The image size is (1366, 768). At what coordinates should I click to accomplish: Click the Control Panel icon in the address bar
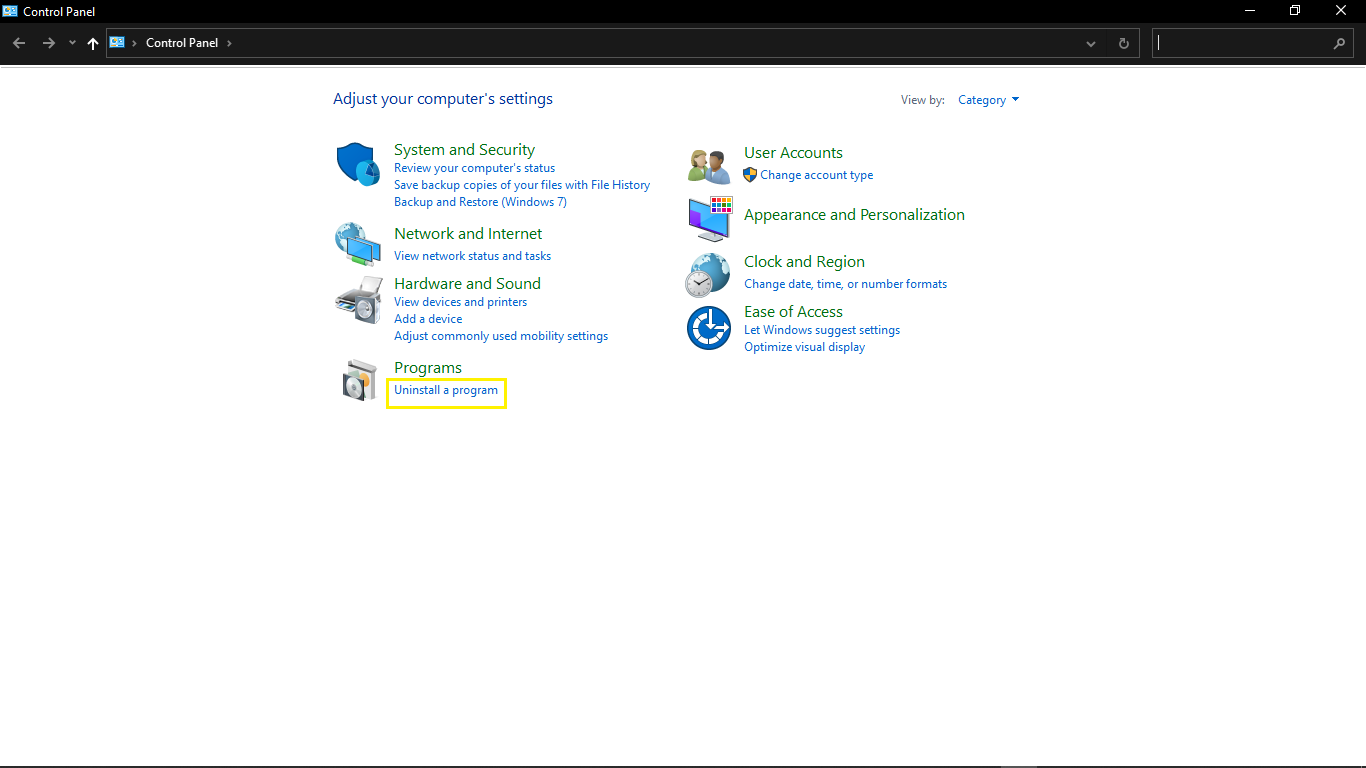pyautogui.click(x=117, y=42)
